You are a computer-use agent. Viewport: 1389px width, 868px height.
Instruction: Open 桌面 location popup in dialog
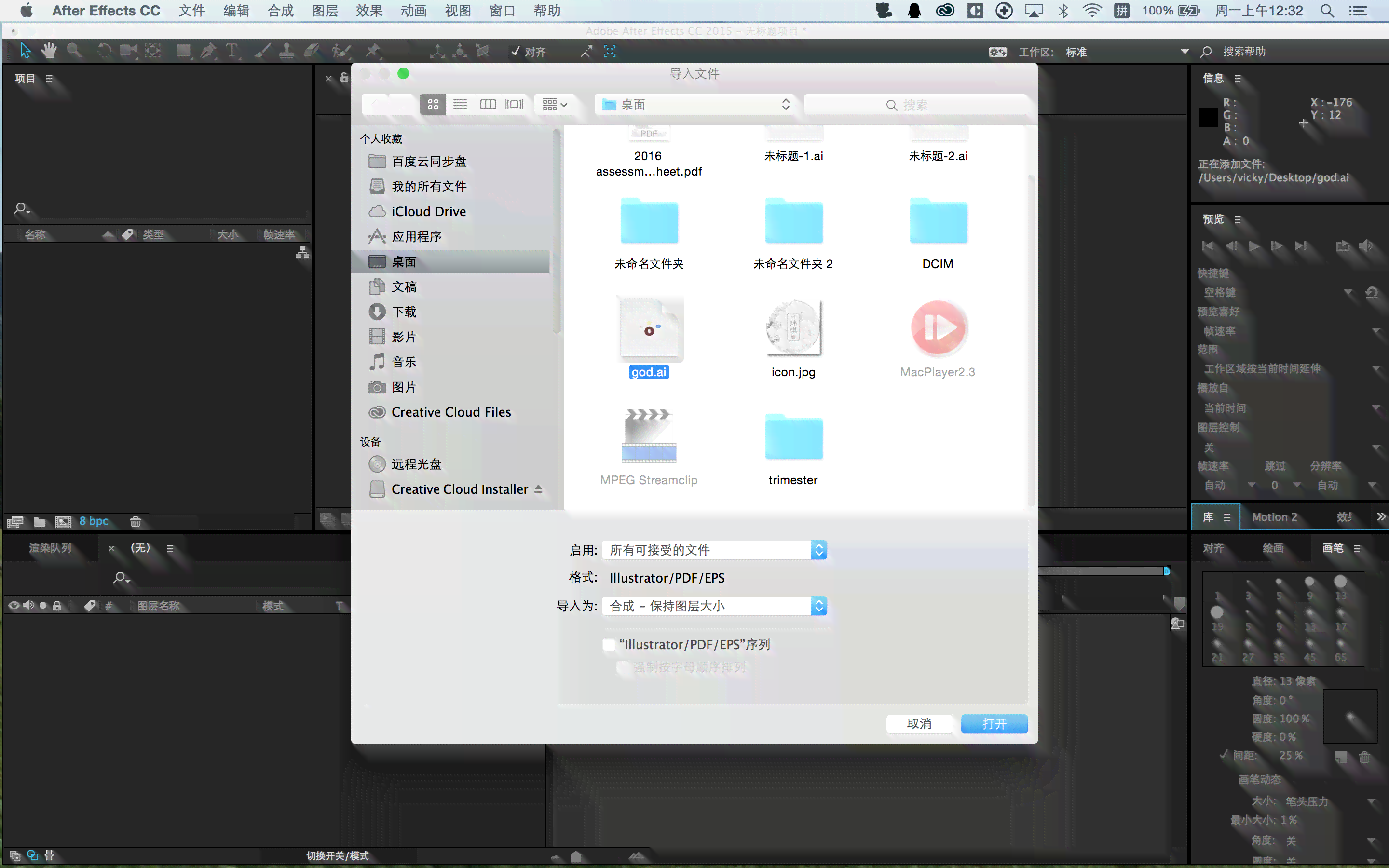695,105
